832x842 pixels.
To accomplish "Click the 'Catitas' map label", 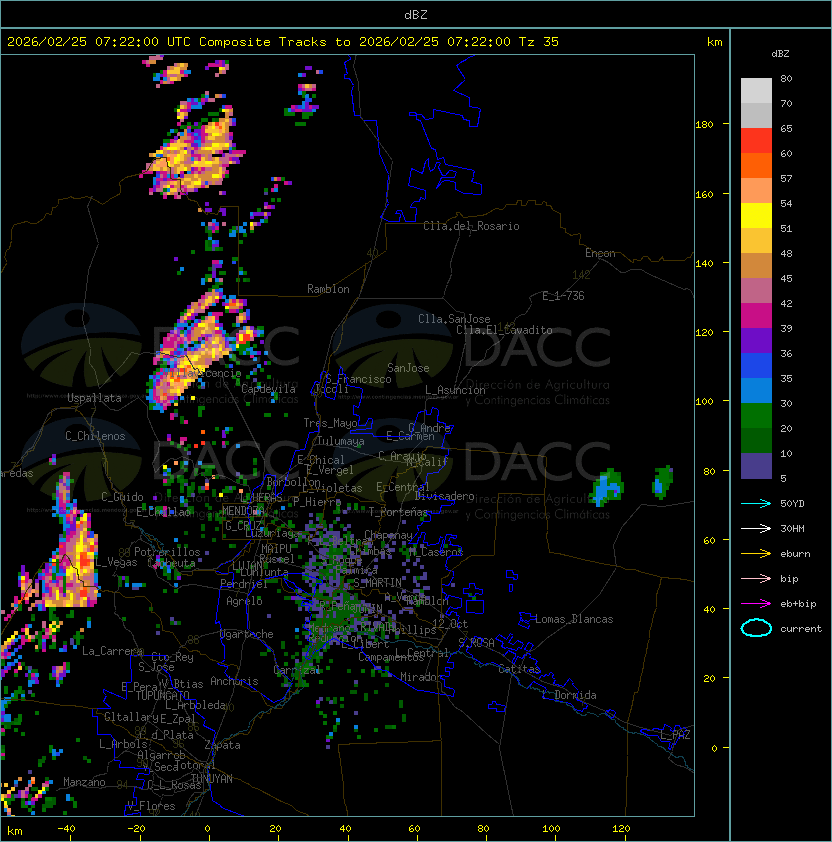I will pos(519,669).
